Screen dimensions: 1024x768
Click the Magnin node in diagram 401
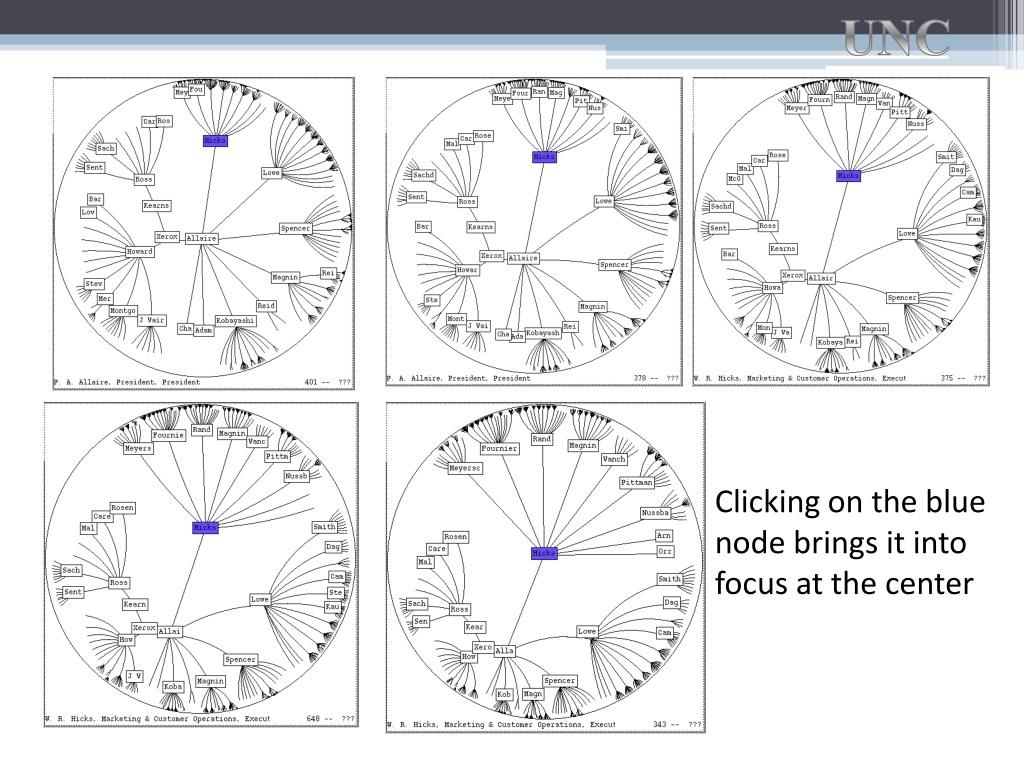(x=285, y=278)
